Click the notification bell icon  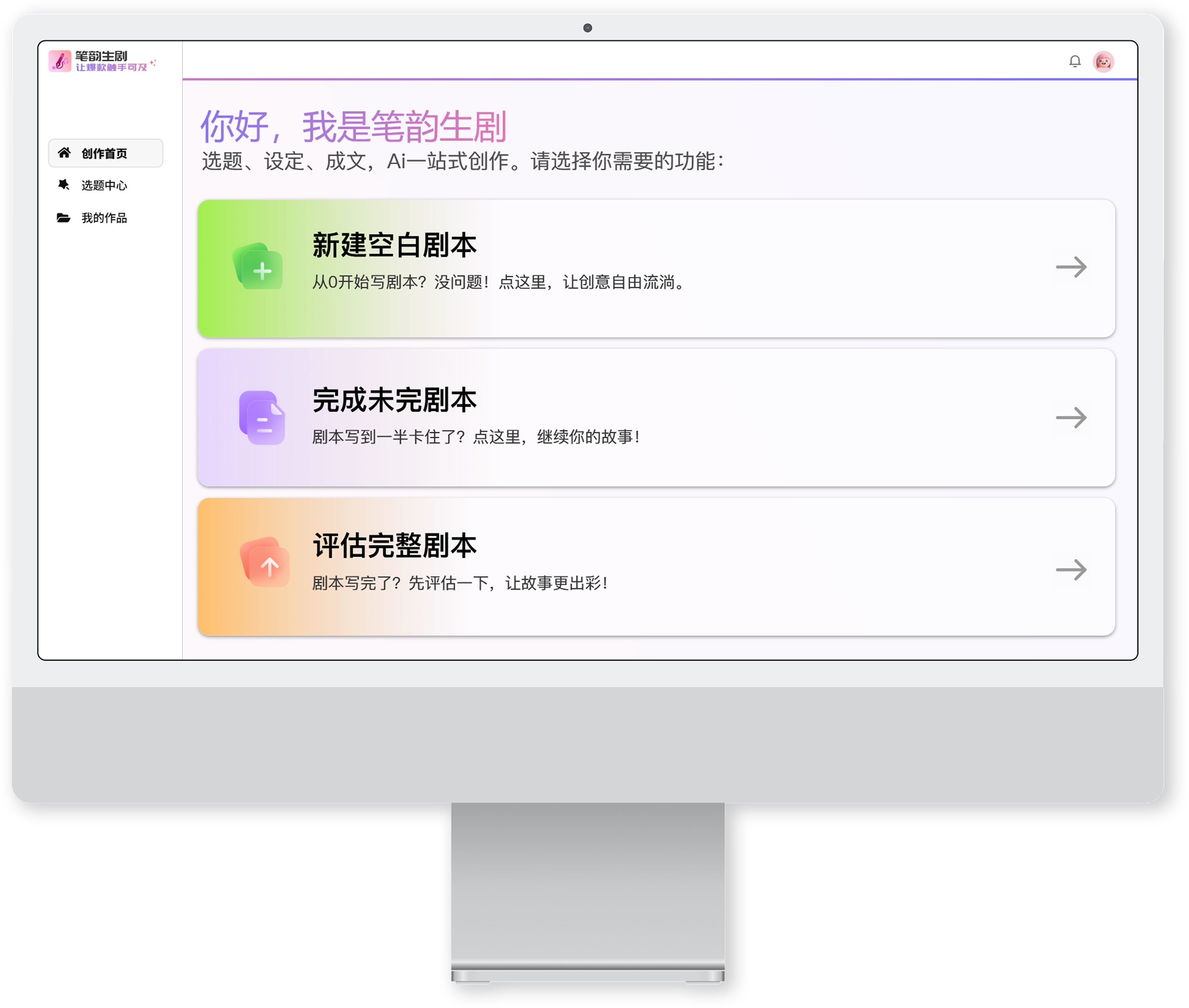tap(1075, 61)
